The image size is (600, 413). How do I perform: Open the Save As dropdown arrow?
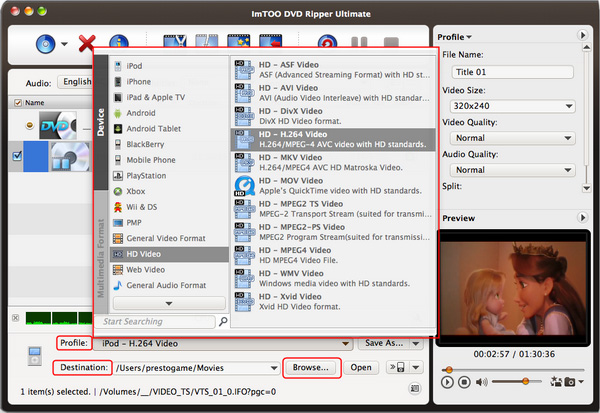416,344
